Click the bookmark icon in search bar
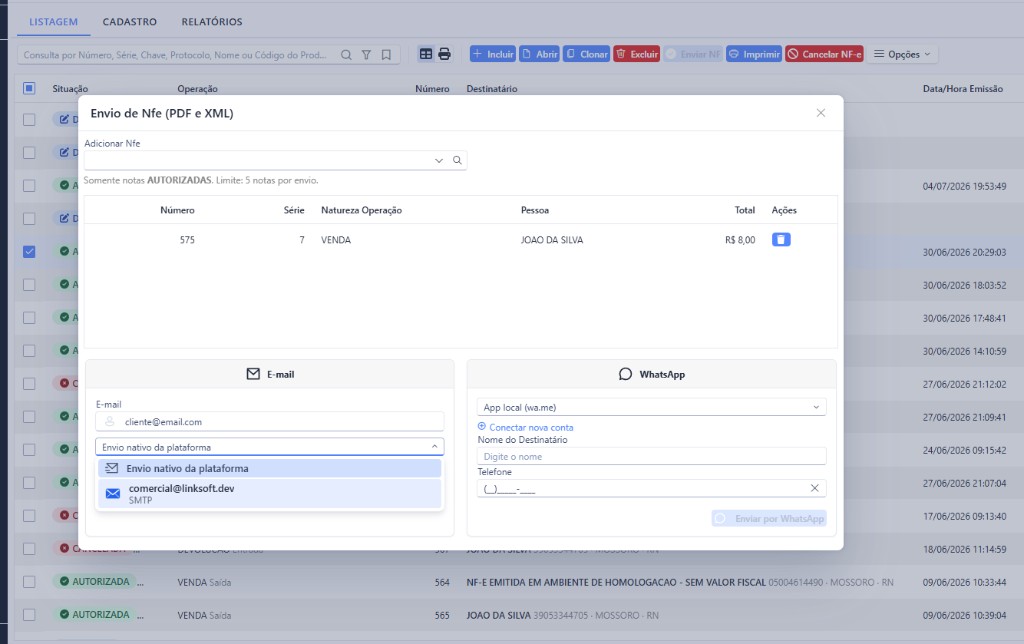Image resolution: width=1024 pixels, height=644 pixels. coord(386,55)
